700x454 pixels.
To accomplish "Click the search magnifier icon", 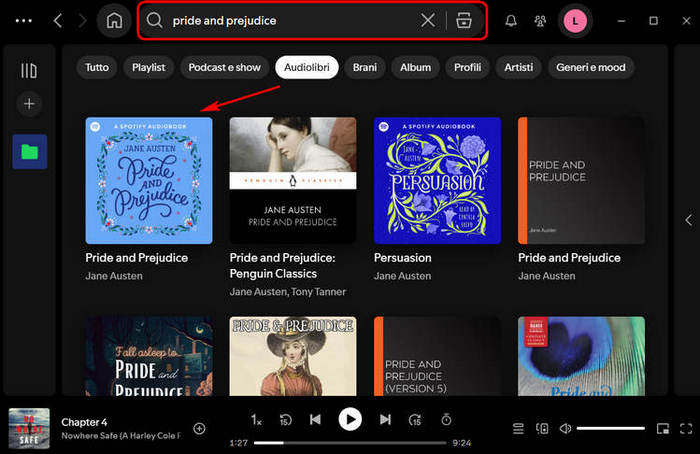I will pyautogui.click(x=154, y=21).
